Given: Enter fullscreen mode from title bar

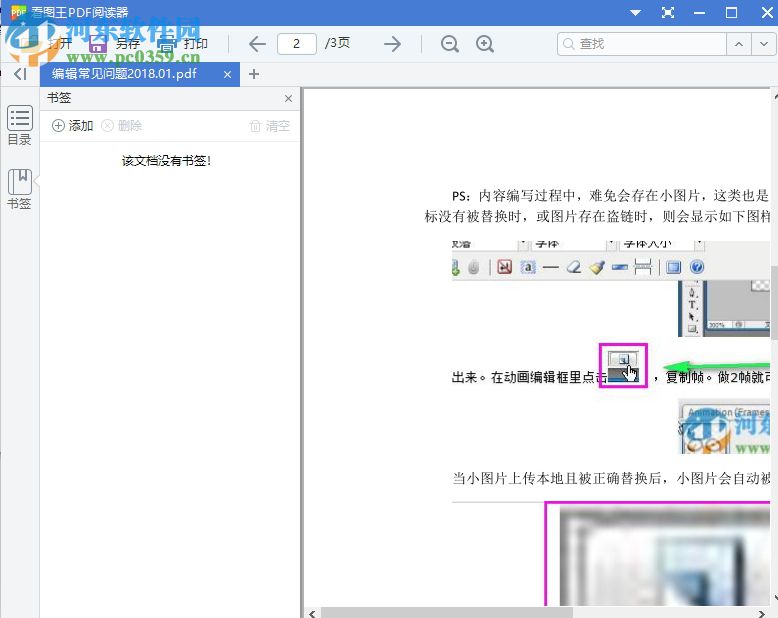Looking at the screenshot, I should 668,13.
